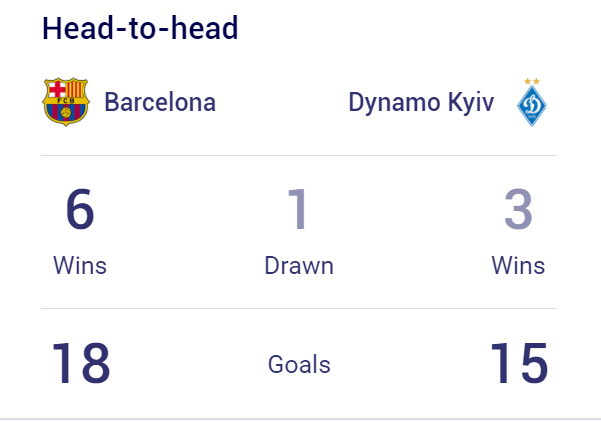Image resolution: width=601 pixels, height=422 pixels.
Task: Open the Dynamo Kyiv team name link
Action: point(421,103)
